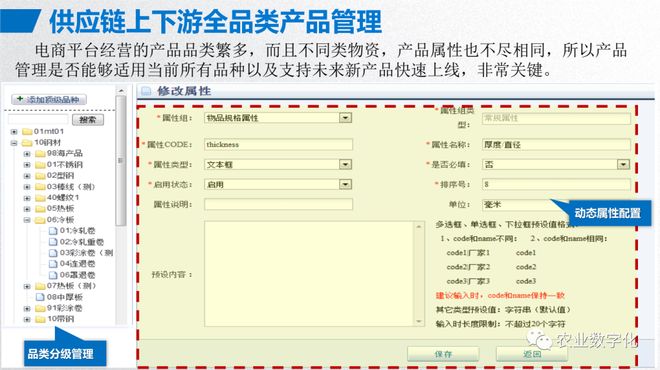The height and width of the screenshot is (370, 660).
Task: Click the category search text box
Action: coord(38,120)
